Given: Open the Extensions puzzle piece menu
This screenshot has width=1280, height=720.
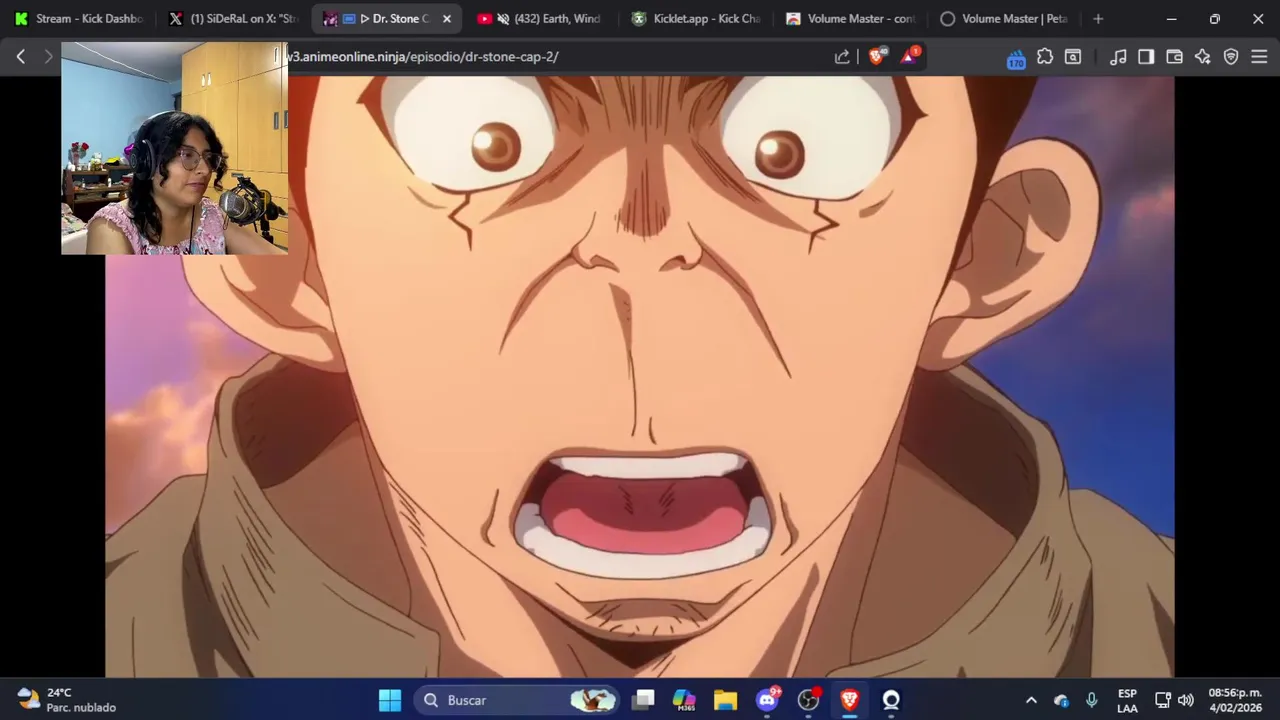Looking at the screenshot, I should (1045, 57).
